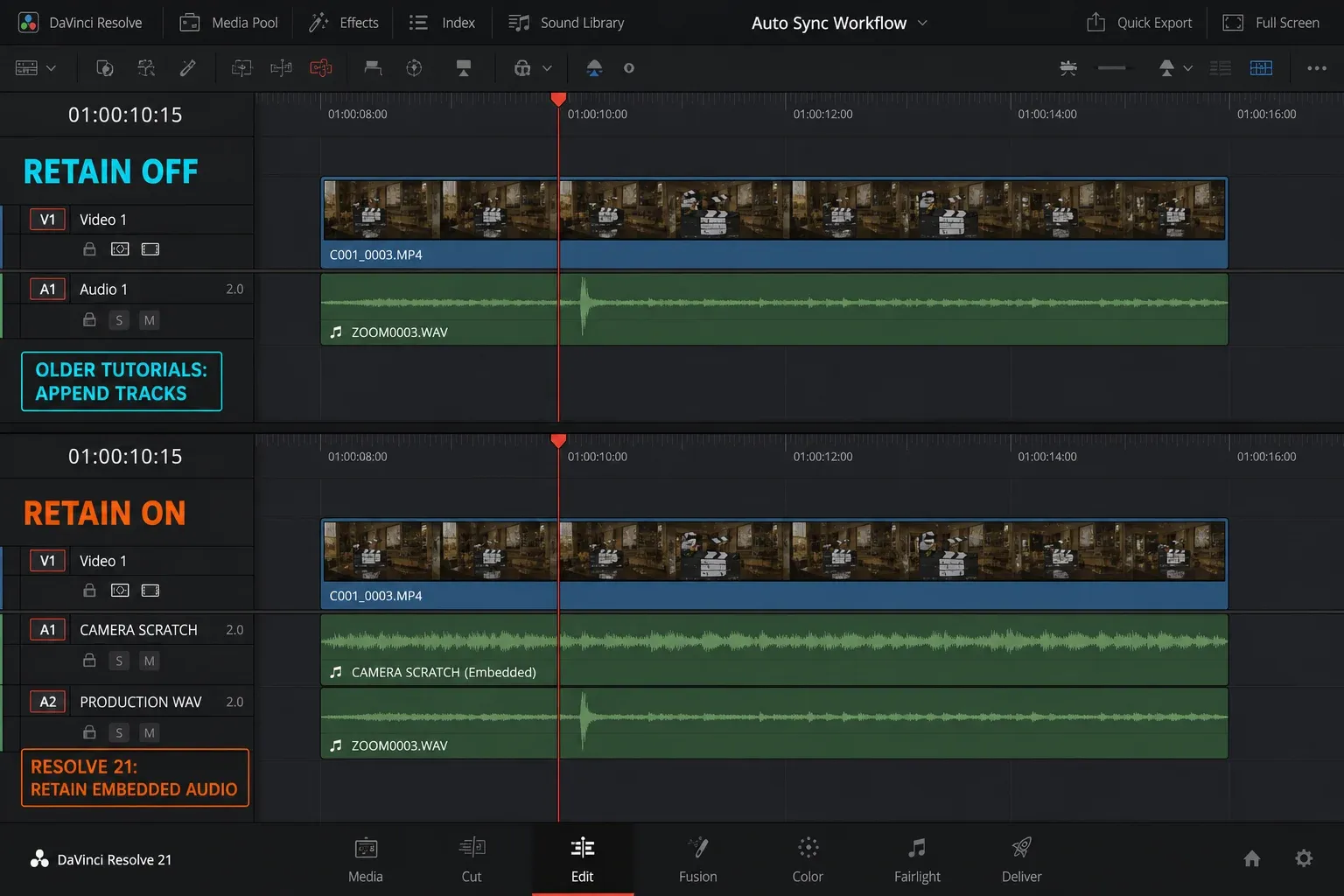Switch to the Deliver page
Viewport: 1344px width, 896px height.
click(x=1021, y=860)
